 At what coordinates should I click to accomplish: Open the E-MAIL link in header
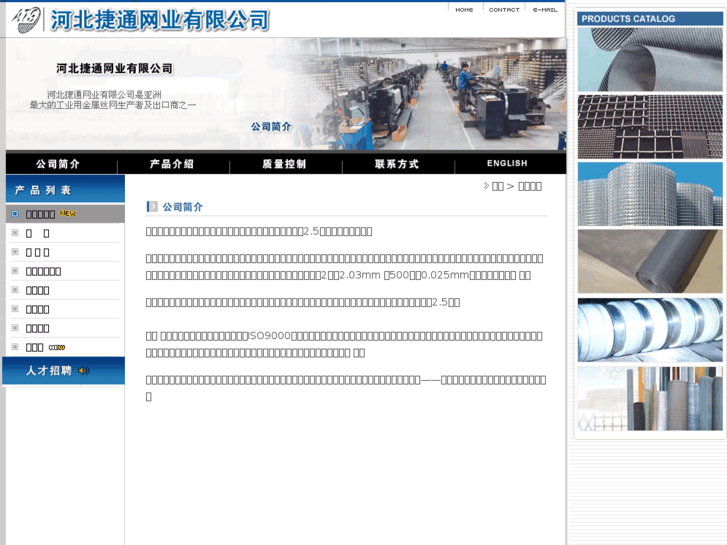click(x=545, y=10)
